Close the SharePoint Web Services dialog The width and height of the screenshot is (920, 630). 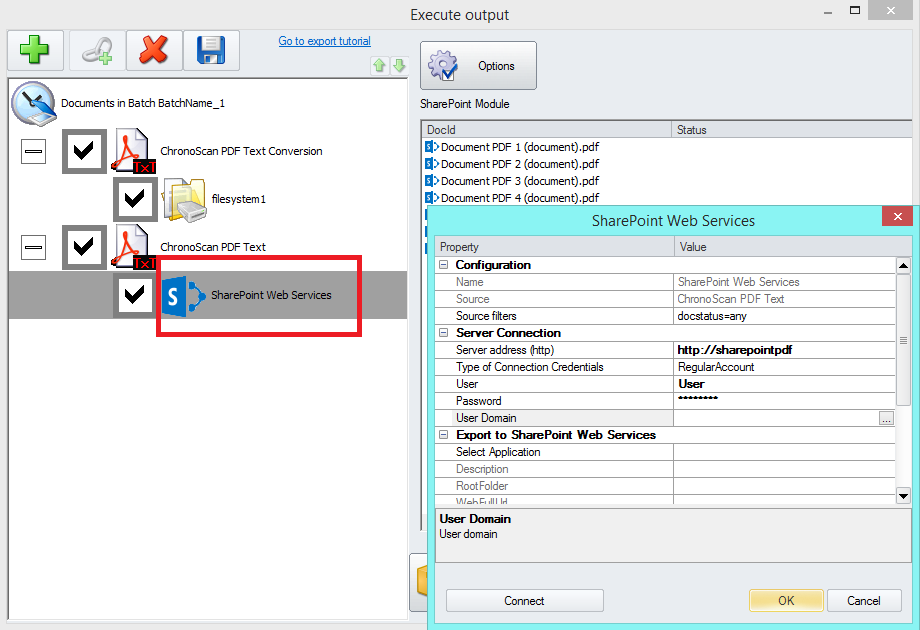point(897,216)
